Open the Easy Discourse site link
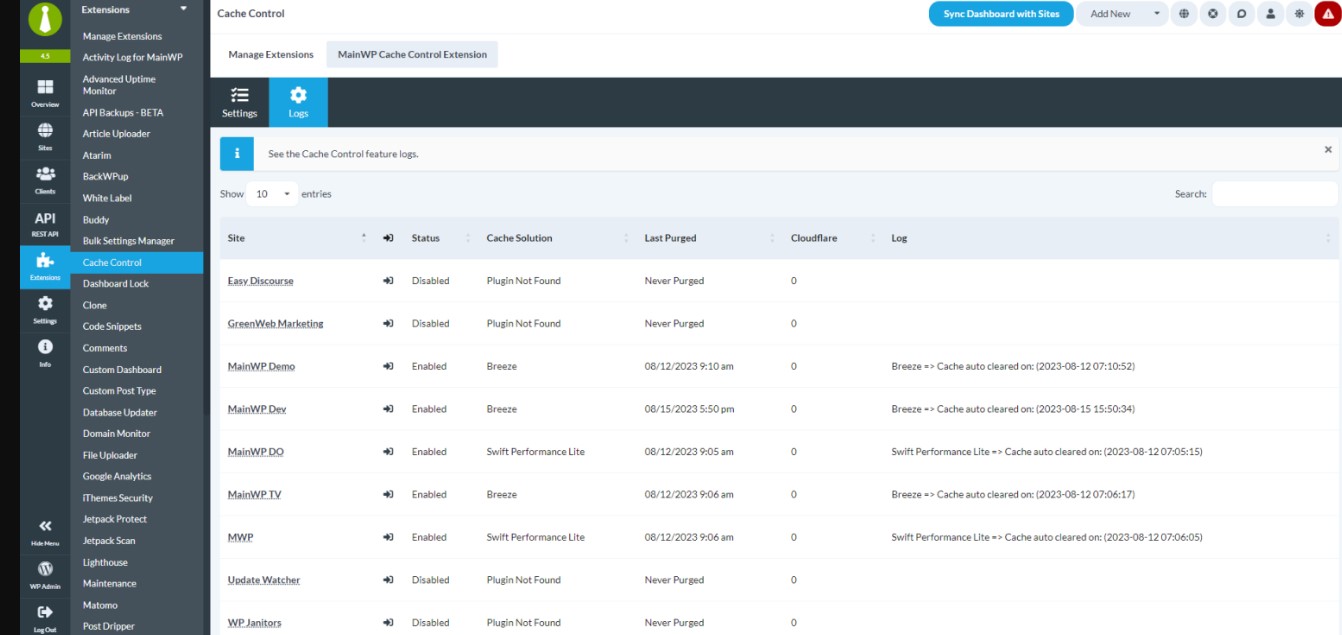 [261, 281]
